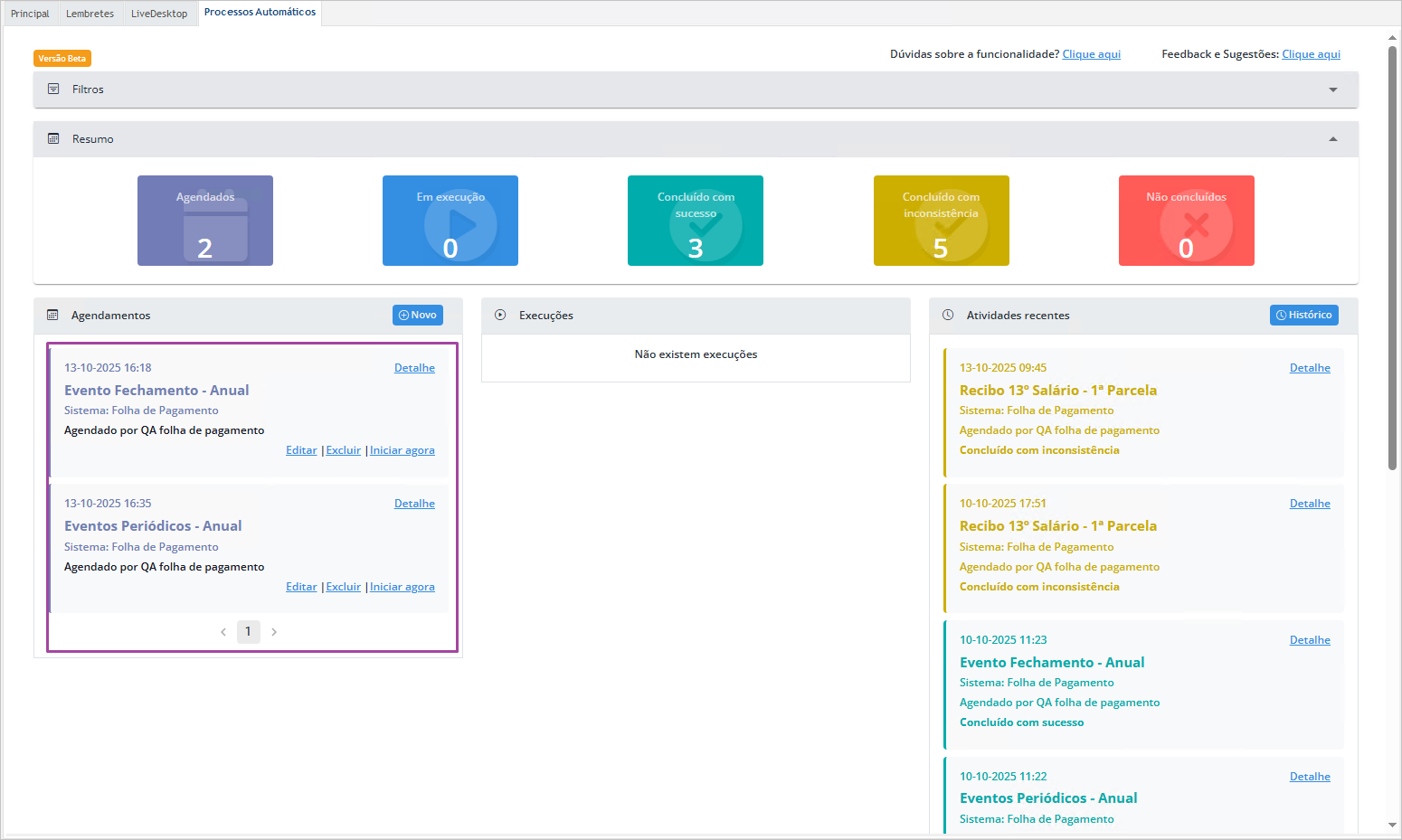This screenshot has width=1402, height=840.
Task: Open the LiveDesktop tab
Action: 159,14
